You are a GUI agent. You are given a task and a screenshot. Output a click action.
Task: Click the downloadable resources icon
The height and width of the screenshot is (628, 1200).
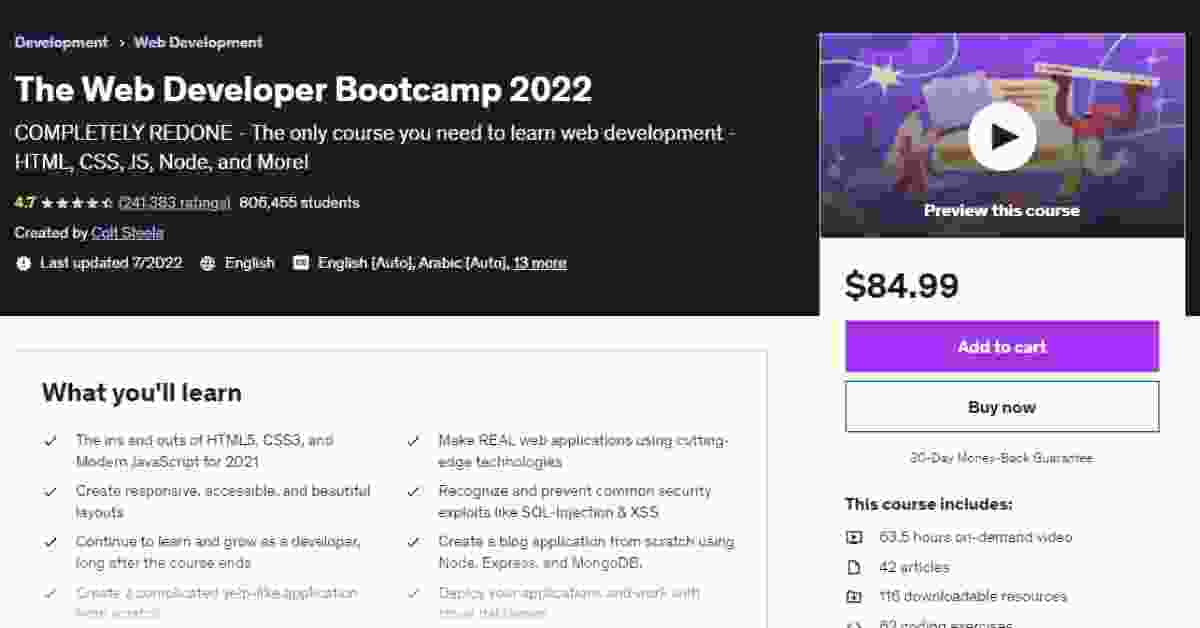(854, 597)
